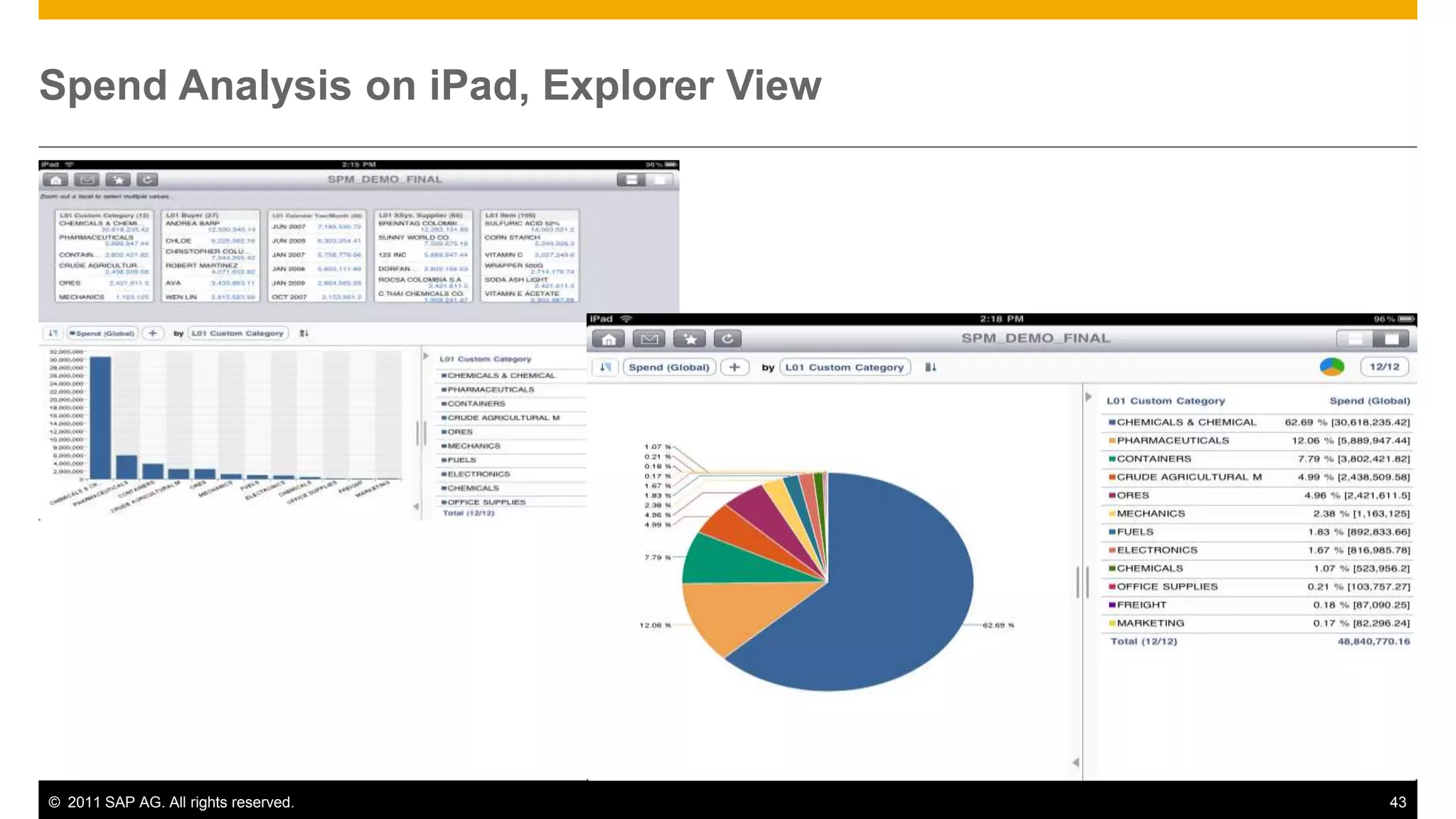Open the L01 Custom Category (13) facet card
The image size is (1456, 819).
point(104,256)
